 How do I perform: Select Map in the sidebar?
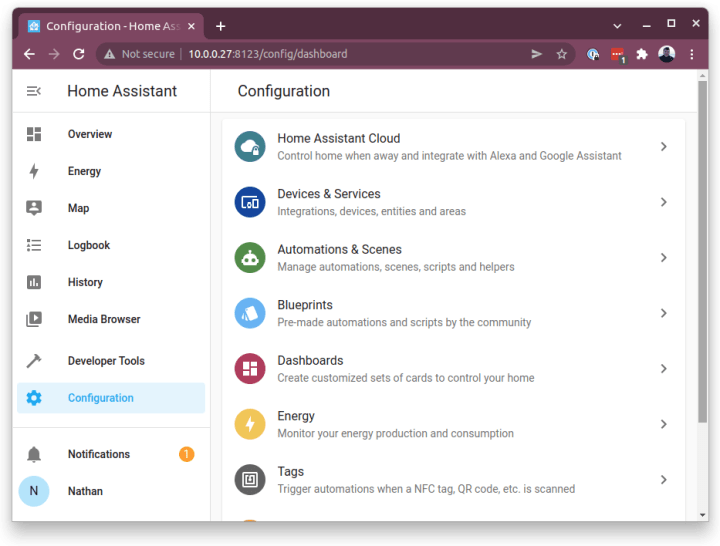[x=111, y=208]
